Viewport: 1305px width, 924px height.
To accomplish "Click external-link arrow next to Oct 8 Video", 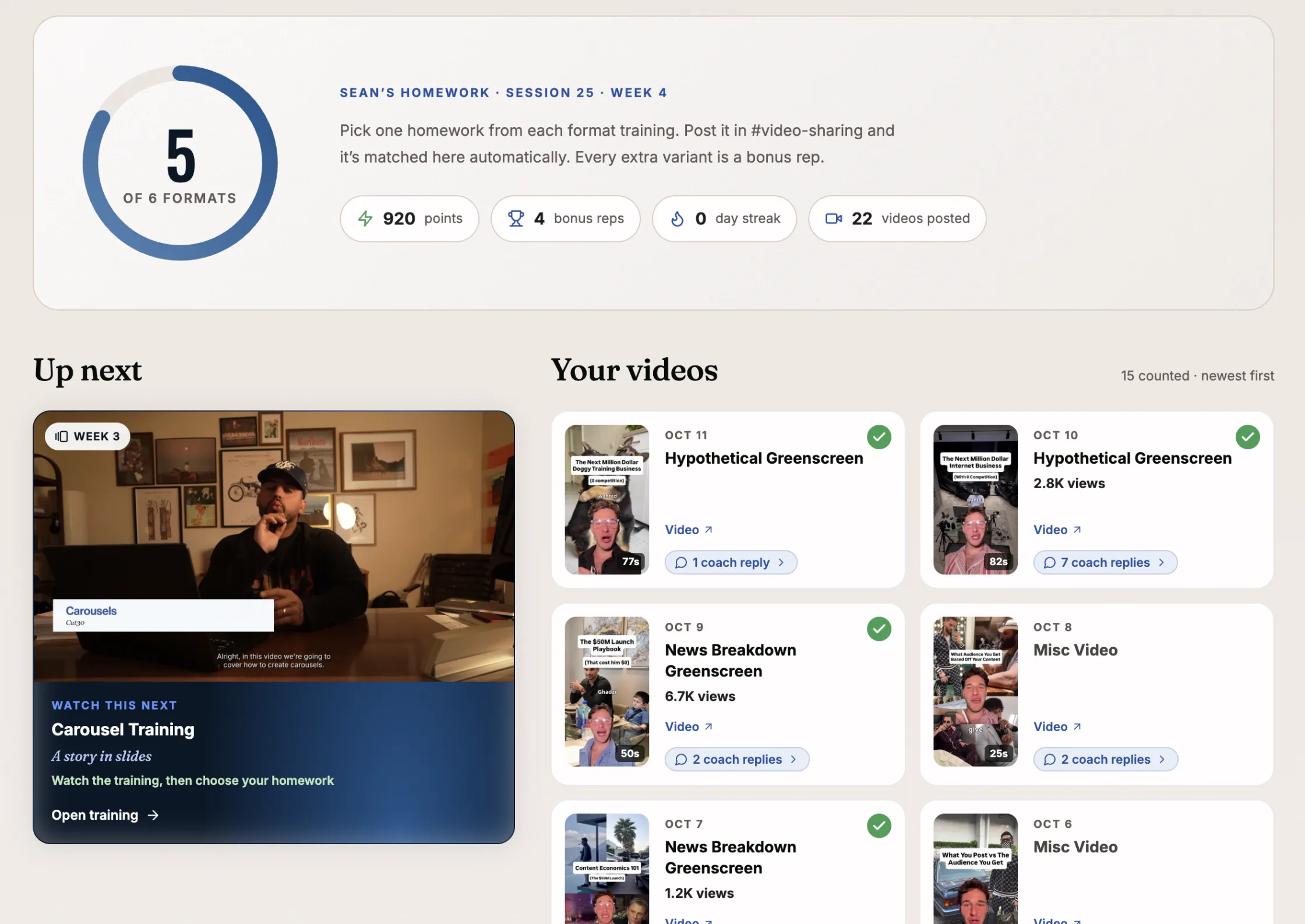I will [x=1077, y=726].
